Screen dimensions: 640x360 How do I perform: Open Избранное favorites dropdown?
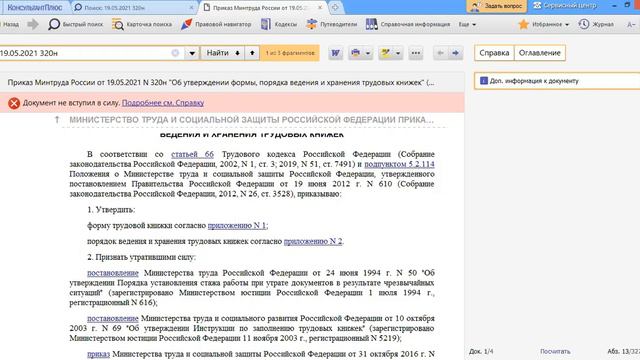click(x=544, y=24)
